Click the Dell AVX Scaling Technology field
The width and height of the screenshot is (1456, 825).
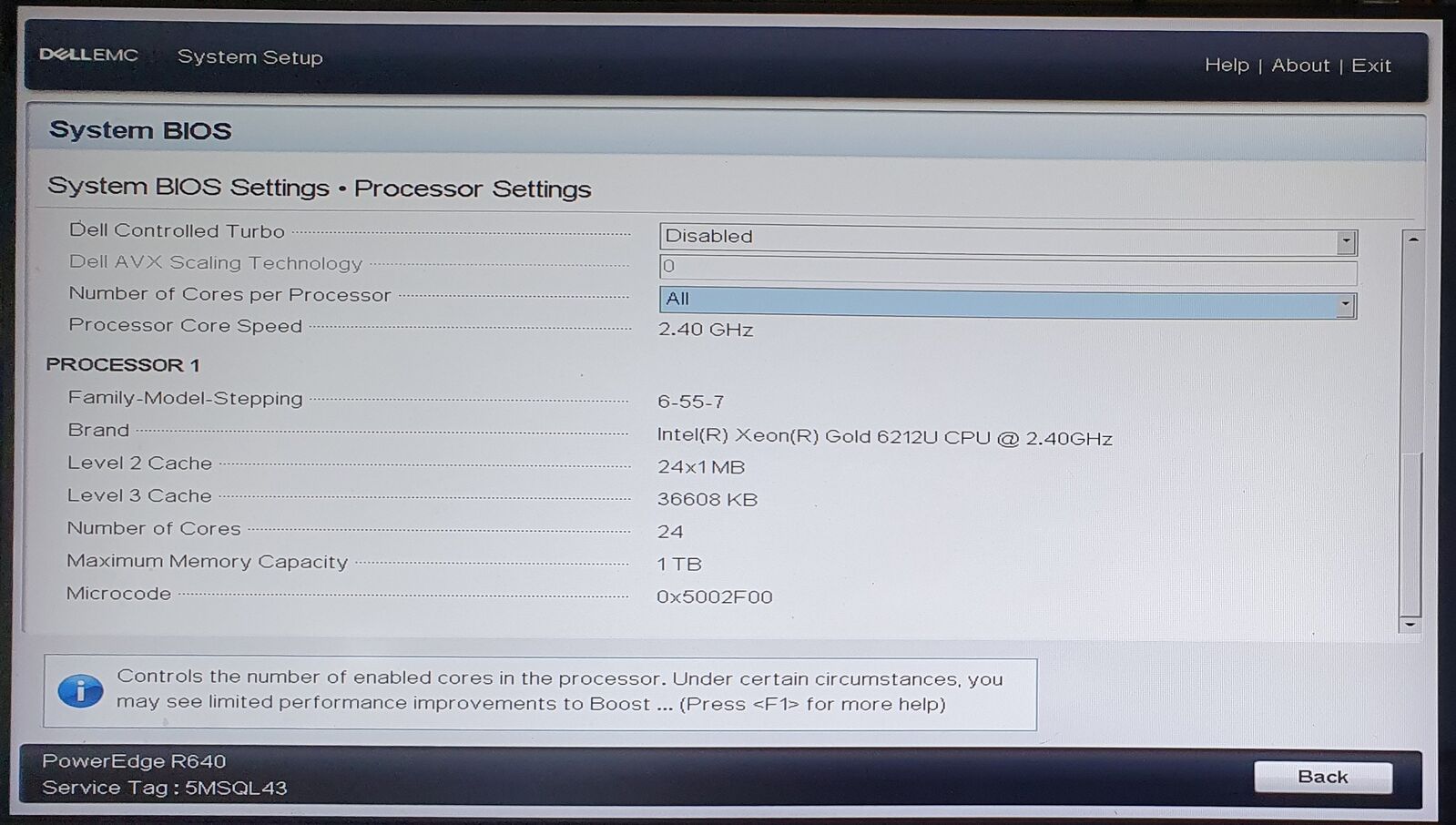point(1007,270)
